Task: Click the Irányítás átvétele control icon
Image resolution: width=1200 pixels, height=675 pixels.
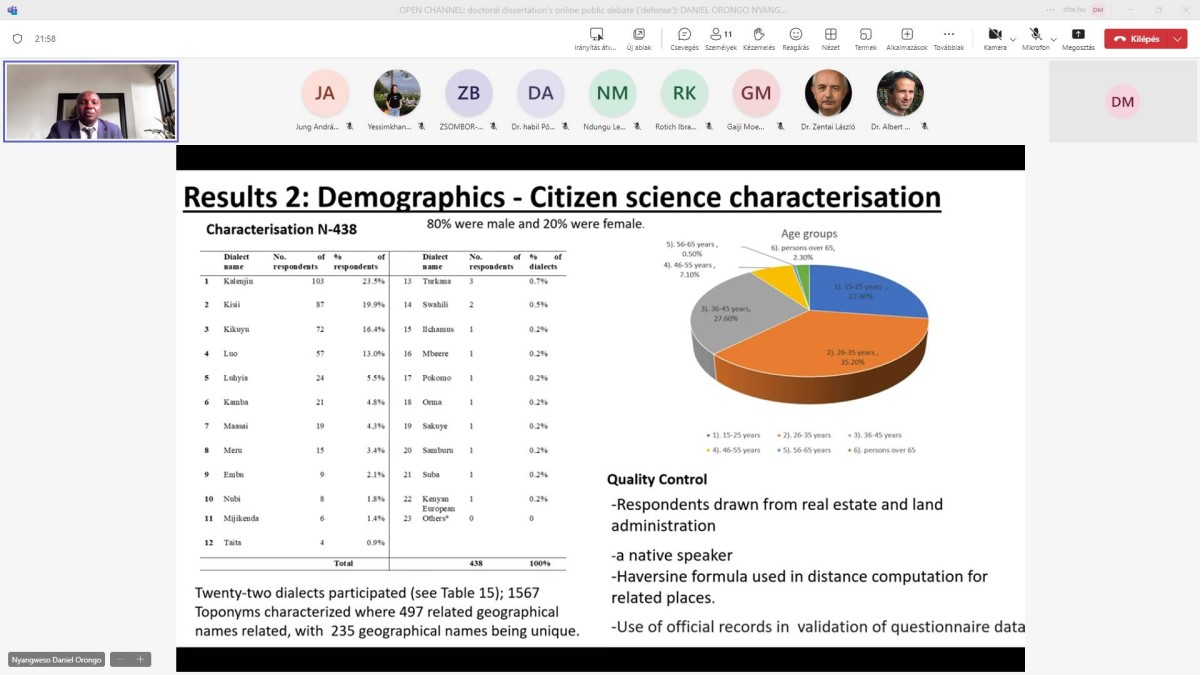Action: 596,38
